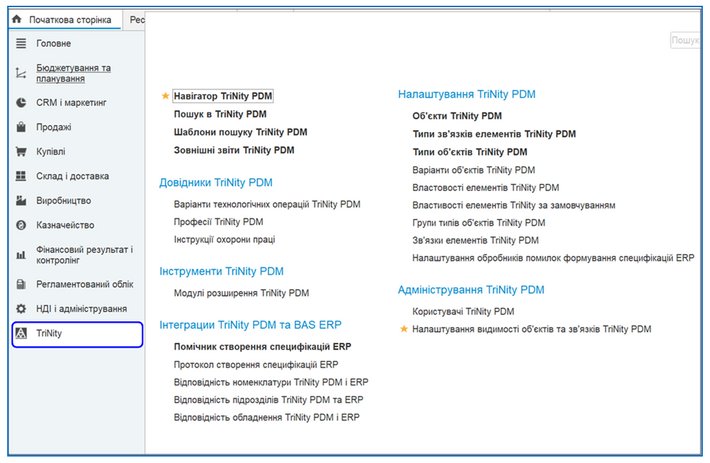The height and width of the screenshot is (463, 710).
Task: Open Модулі розширення TriNity PDM
Action: tap(241, 293)
